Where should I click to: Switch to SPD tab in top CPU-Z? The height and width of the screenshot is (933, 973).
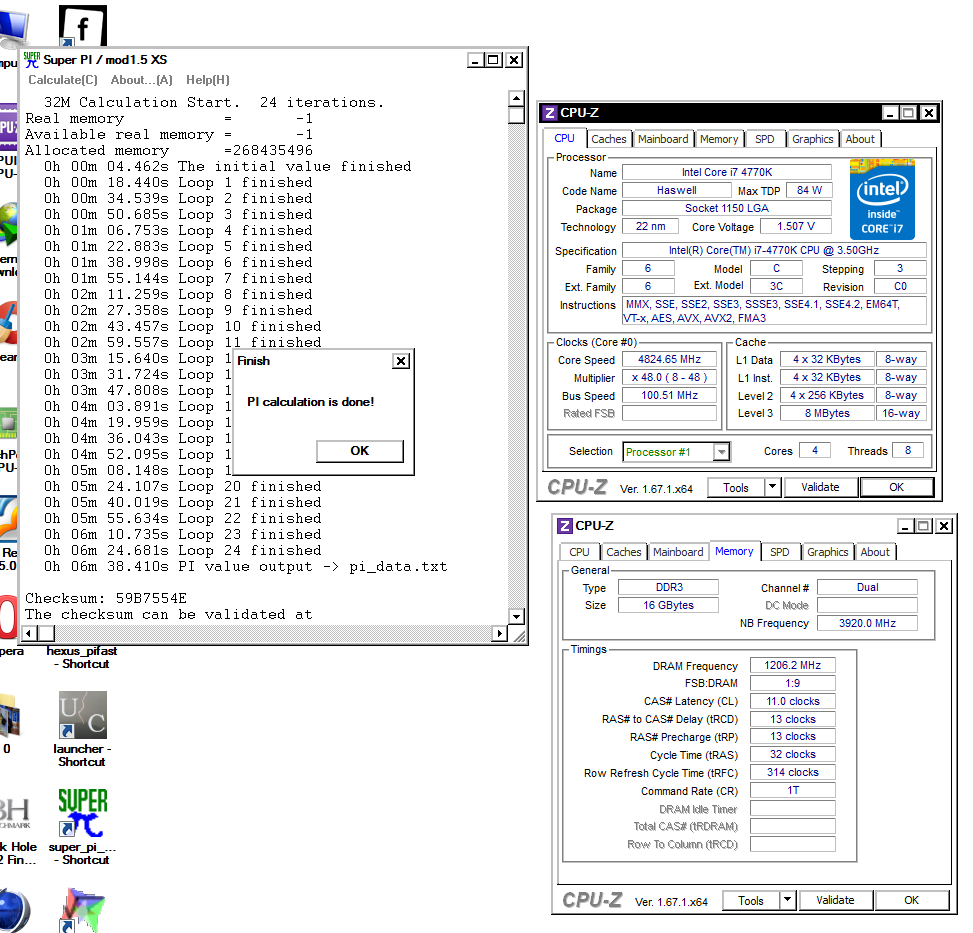[x=764, y=139]
